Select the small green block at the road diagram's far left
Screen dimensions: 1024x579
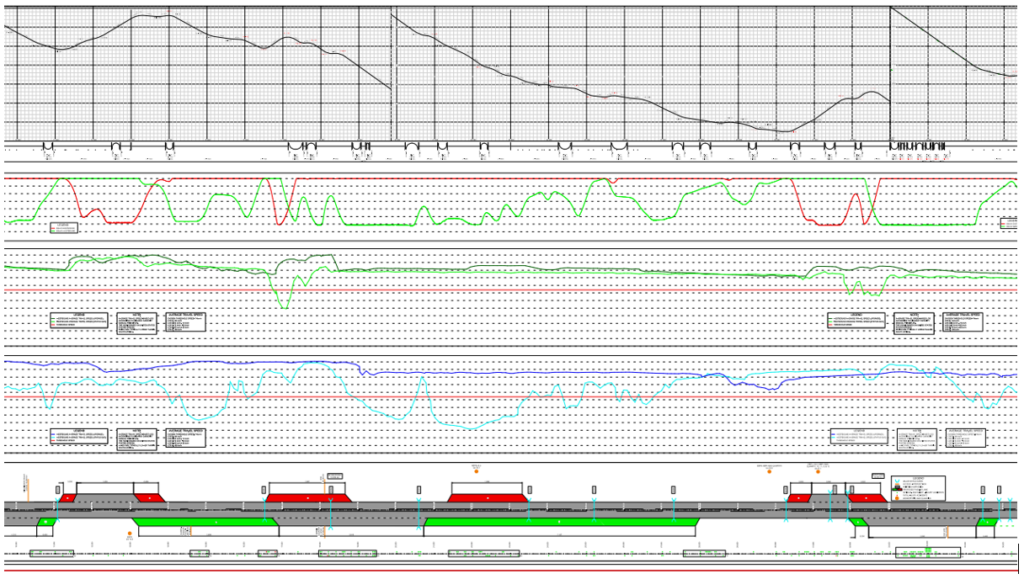click(46, 522)
